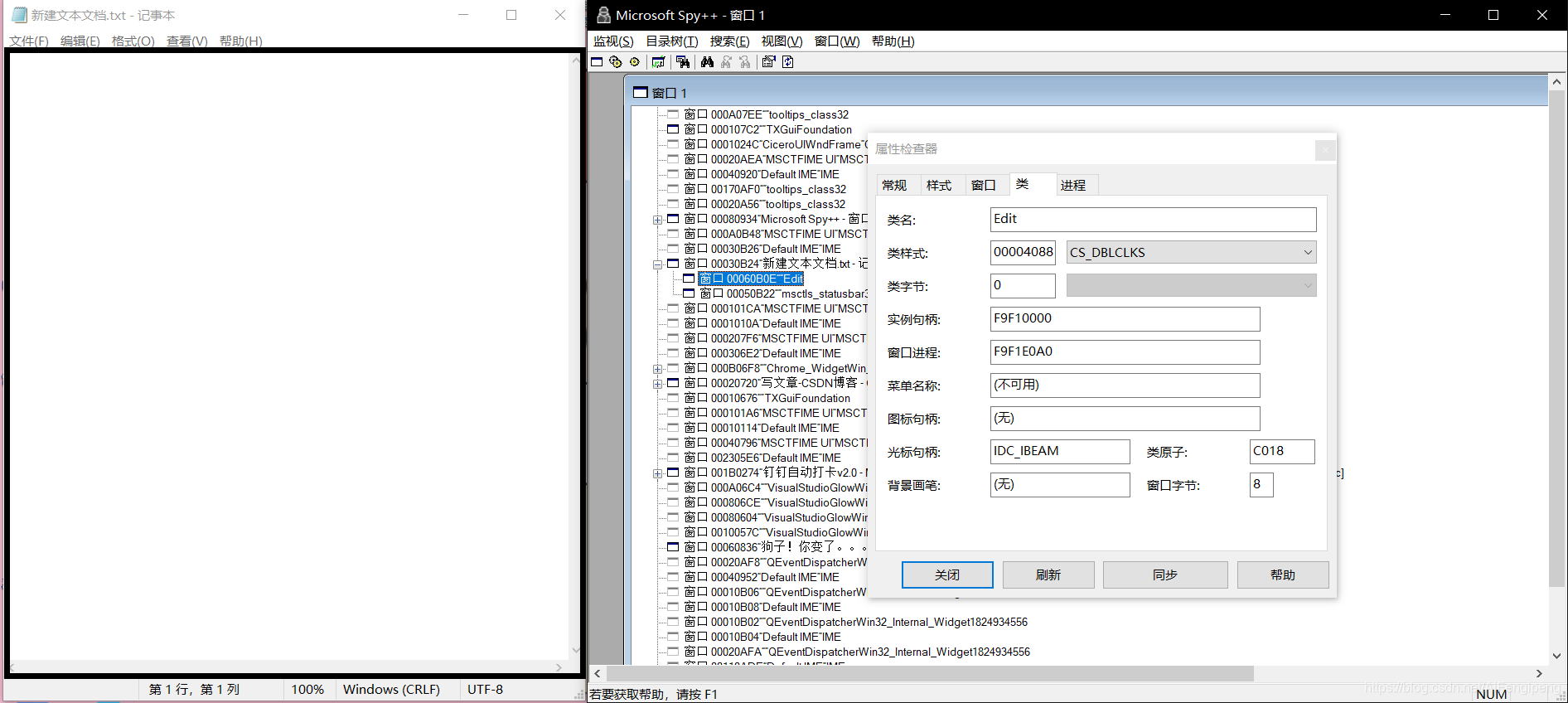Click the 实例句柄 F9F10000 field

pyautogui.click(x=1125, y=318)
